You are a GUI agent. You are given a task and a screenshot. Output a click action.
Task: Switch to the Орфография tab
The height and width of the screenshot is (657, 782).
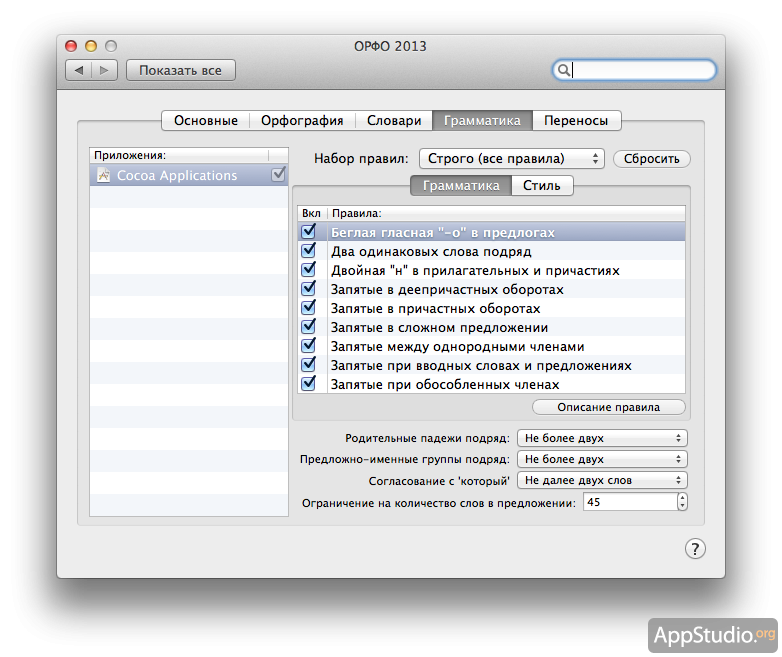[302, 121]
